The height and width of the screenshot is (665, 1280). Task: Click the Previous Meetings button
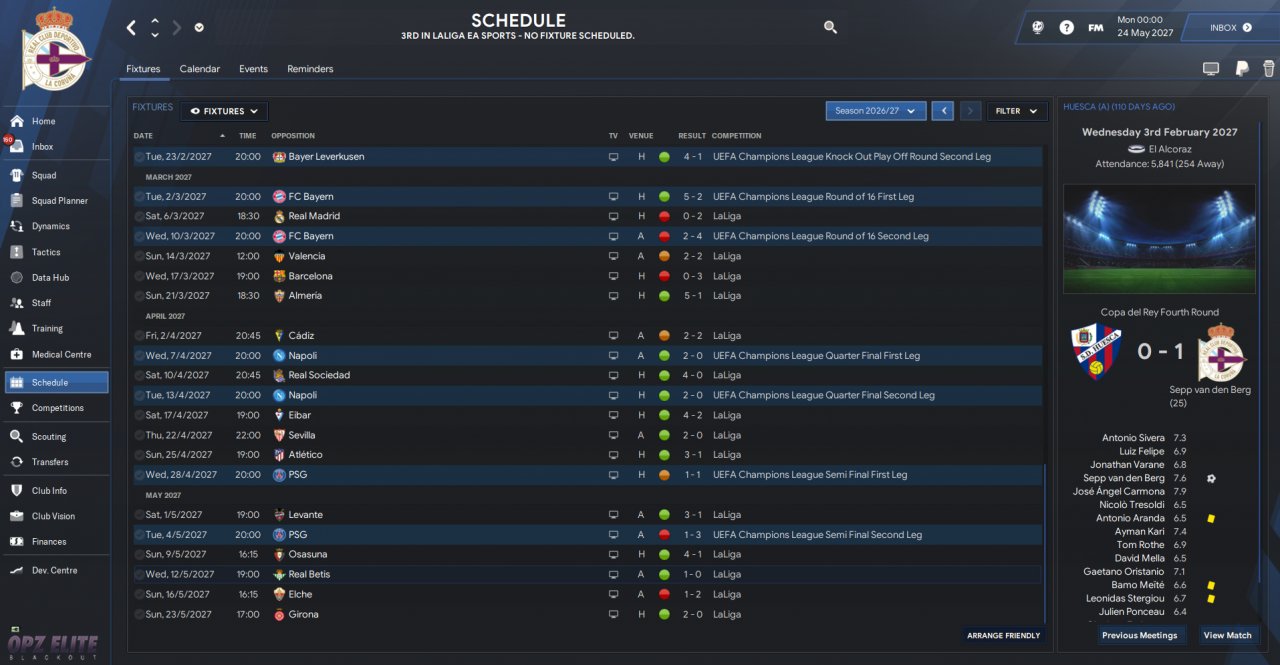[x=1139, y=635]
